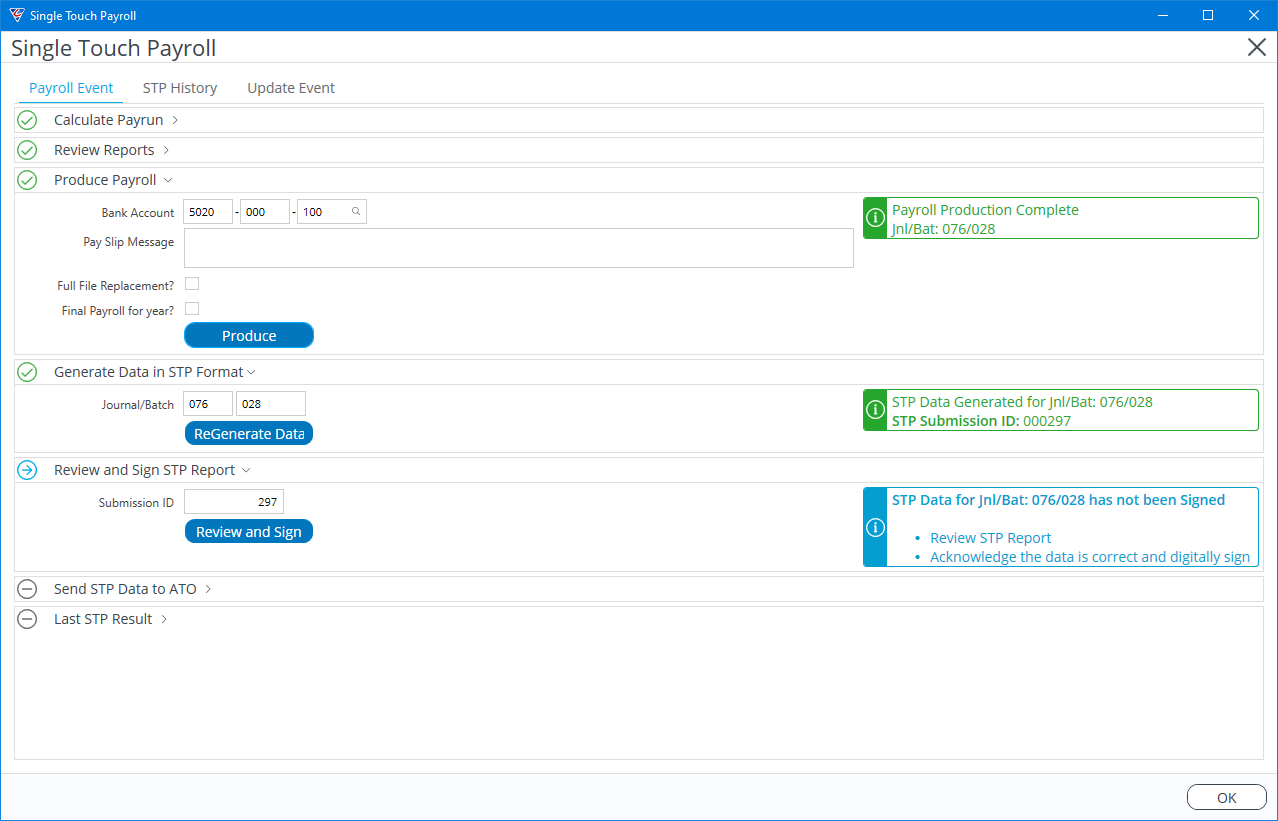
Task: Click the Batch field containing 028
Action: pos(271,404)
